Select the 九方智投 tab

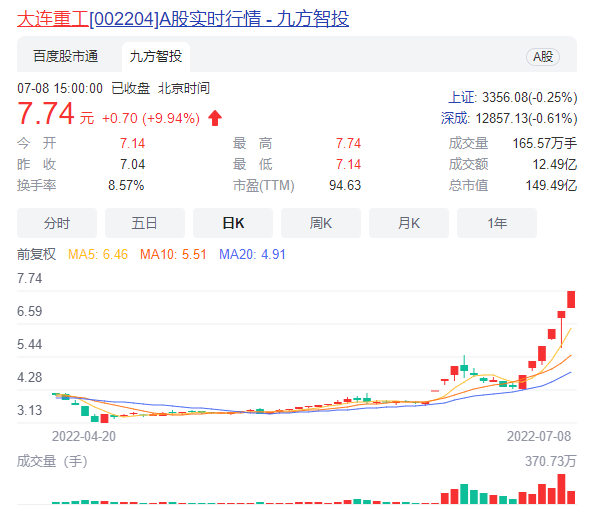point(156,56)
